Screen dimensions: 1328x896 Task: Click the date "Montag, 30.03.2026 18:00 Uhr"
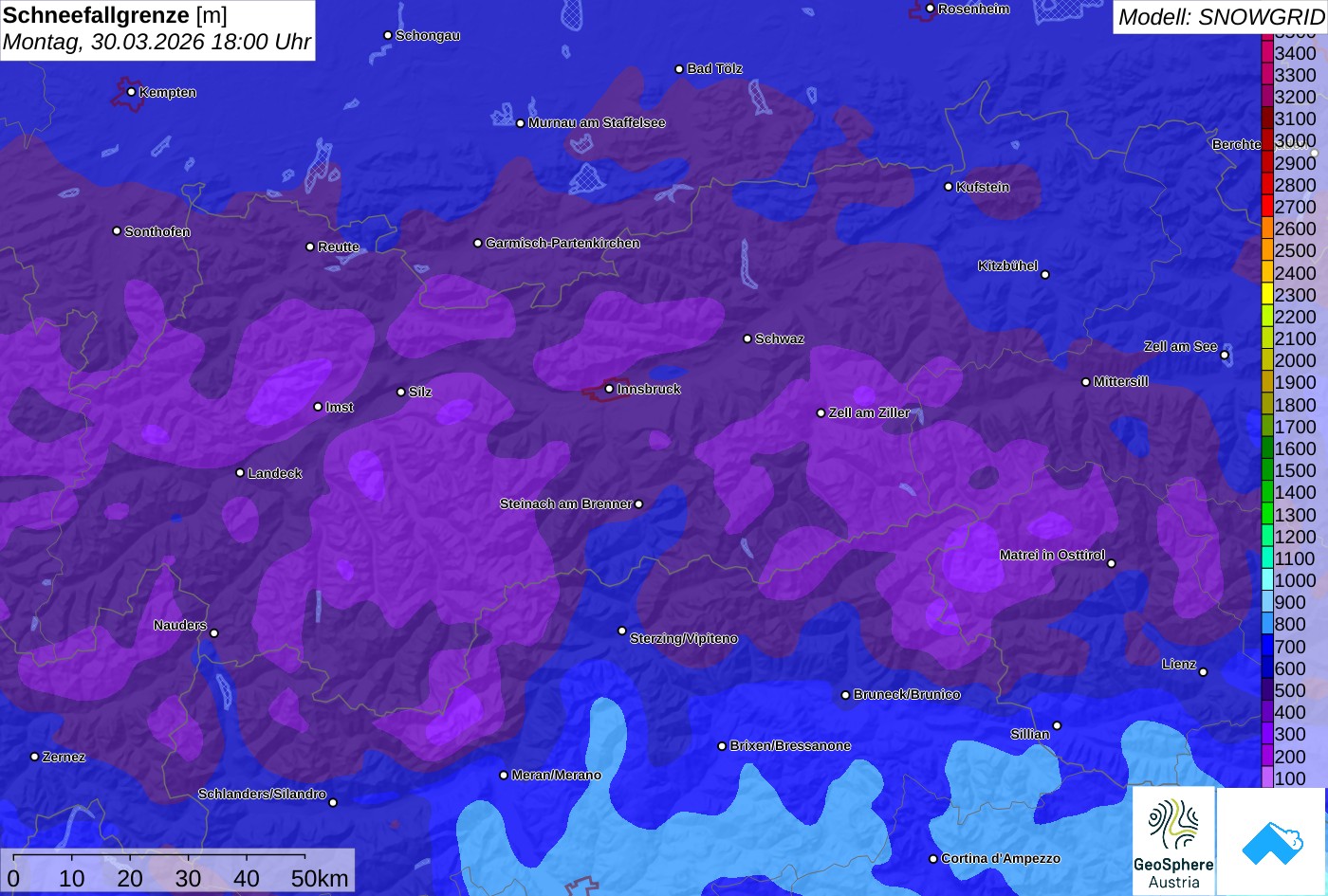click(157, 43)
